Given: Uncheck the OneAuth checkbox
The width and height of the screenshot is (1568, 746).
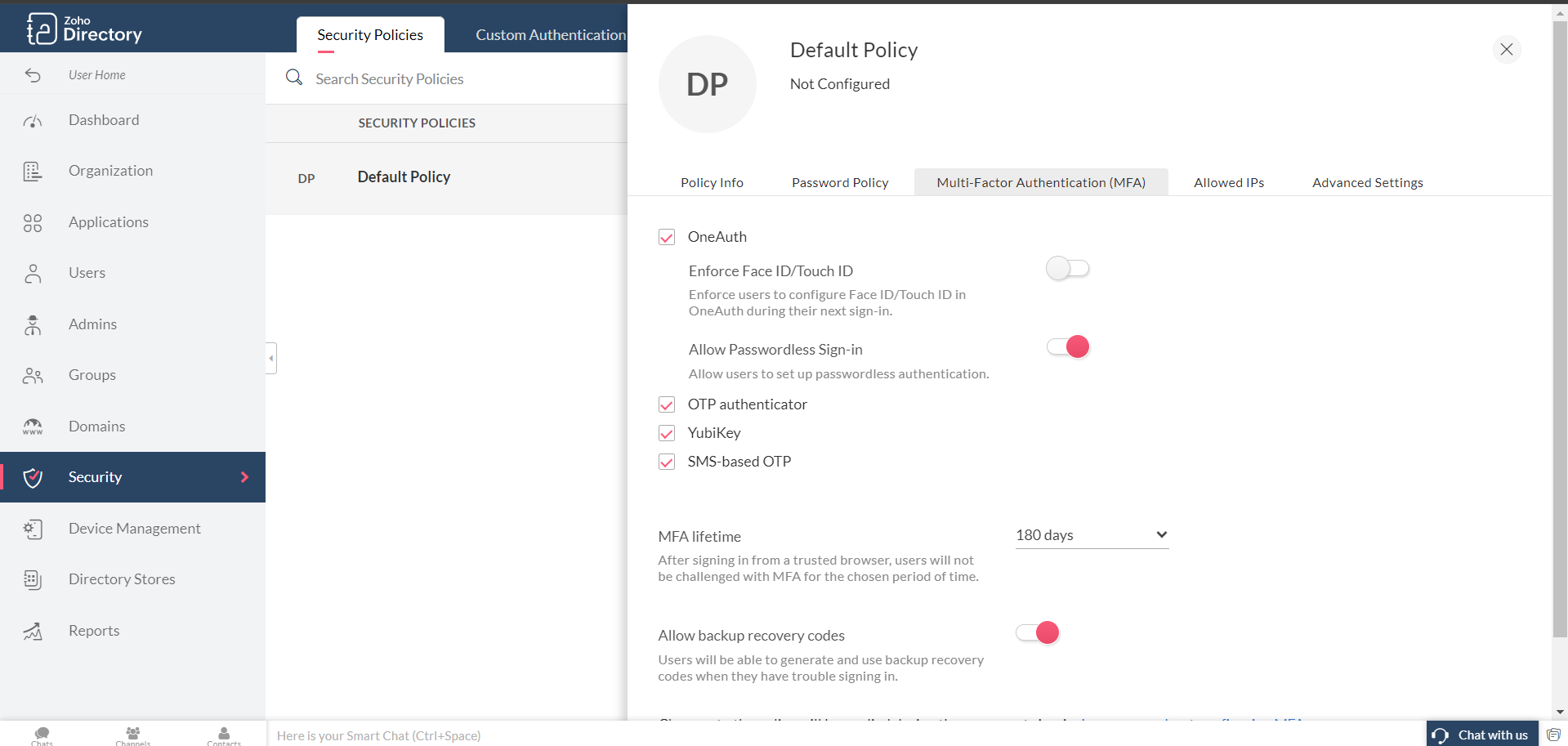Looking at the screenshot, I should pos(667,237).
